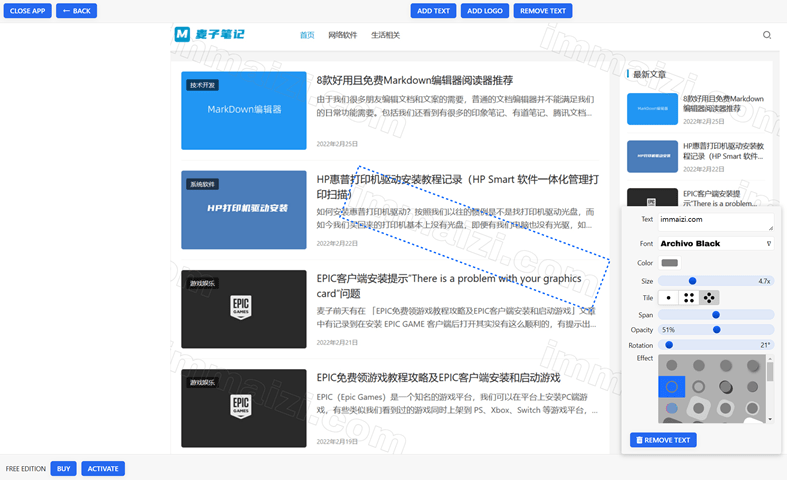Pick offset shadow effect in second row
This screenshot has width=787, height=480.
726,387
